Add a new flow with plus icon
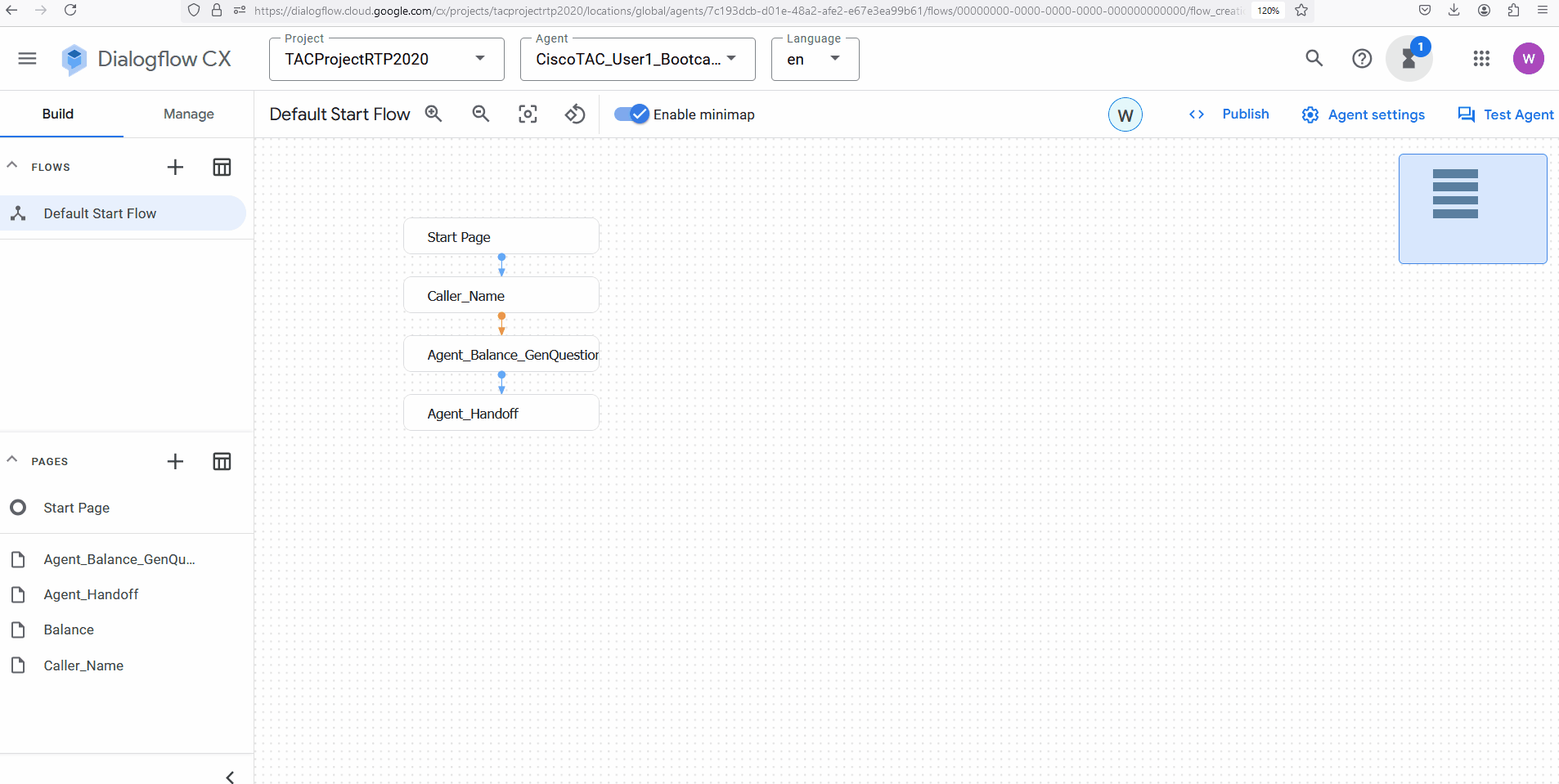This screenshot has height=784, width=1559. tap(175, 167)
